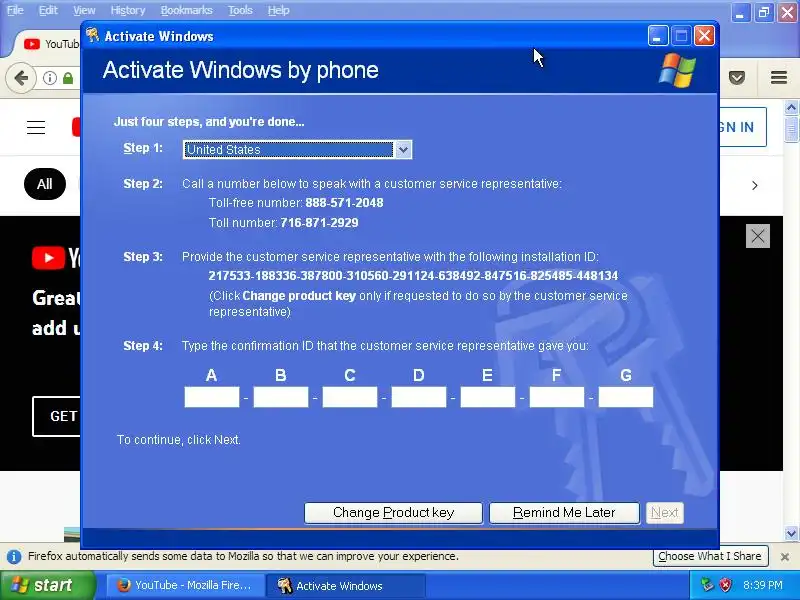Click the YouTube browser tab

tap(51, 44)
